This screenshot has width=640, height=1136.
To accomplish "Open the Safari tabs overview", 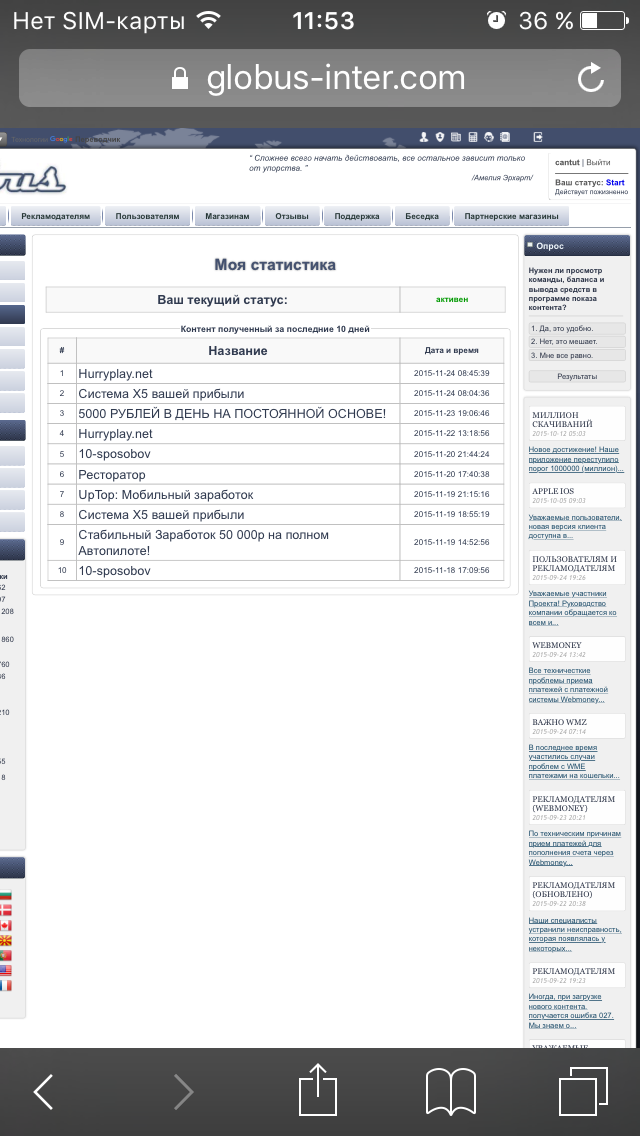I will (583, 1091).
